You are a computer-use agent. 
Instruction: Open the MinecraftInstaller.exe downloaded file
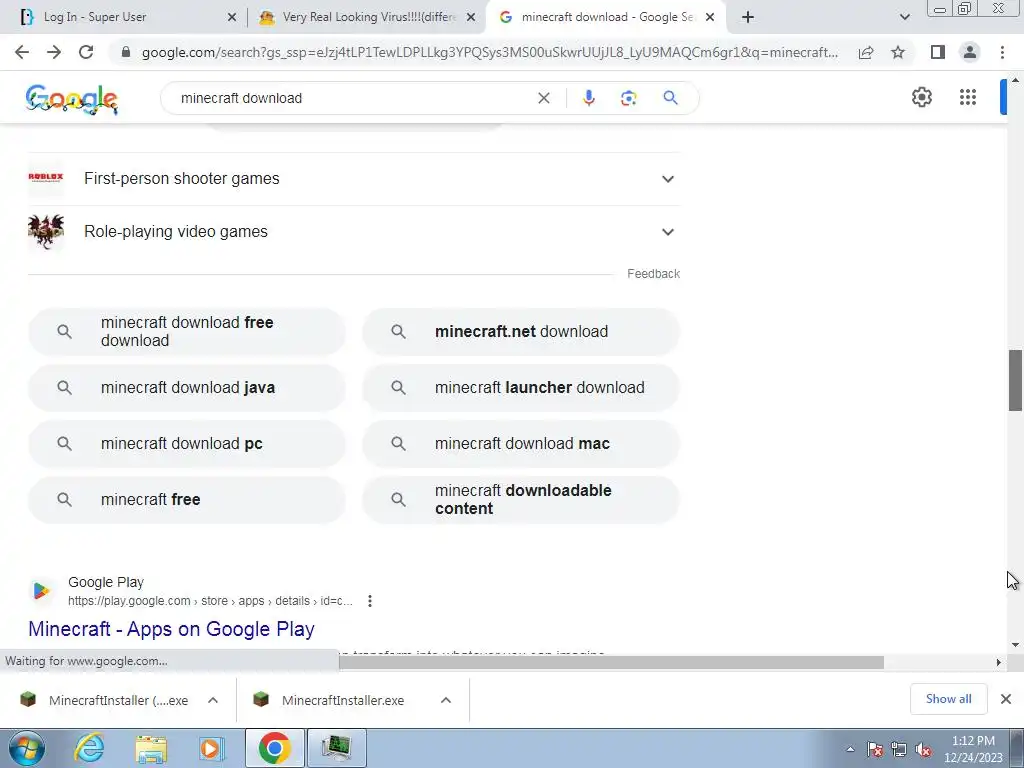(342, 700)
